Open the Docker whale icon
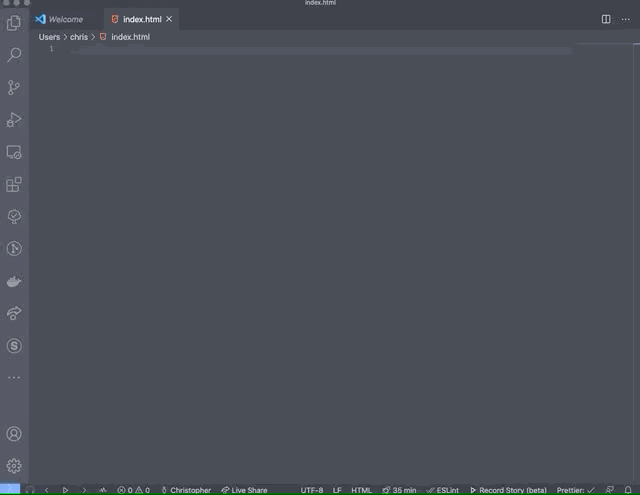This screenshot has width=640, height=495. [14, 281]
